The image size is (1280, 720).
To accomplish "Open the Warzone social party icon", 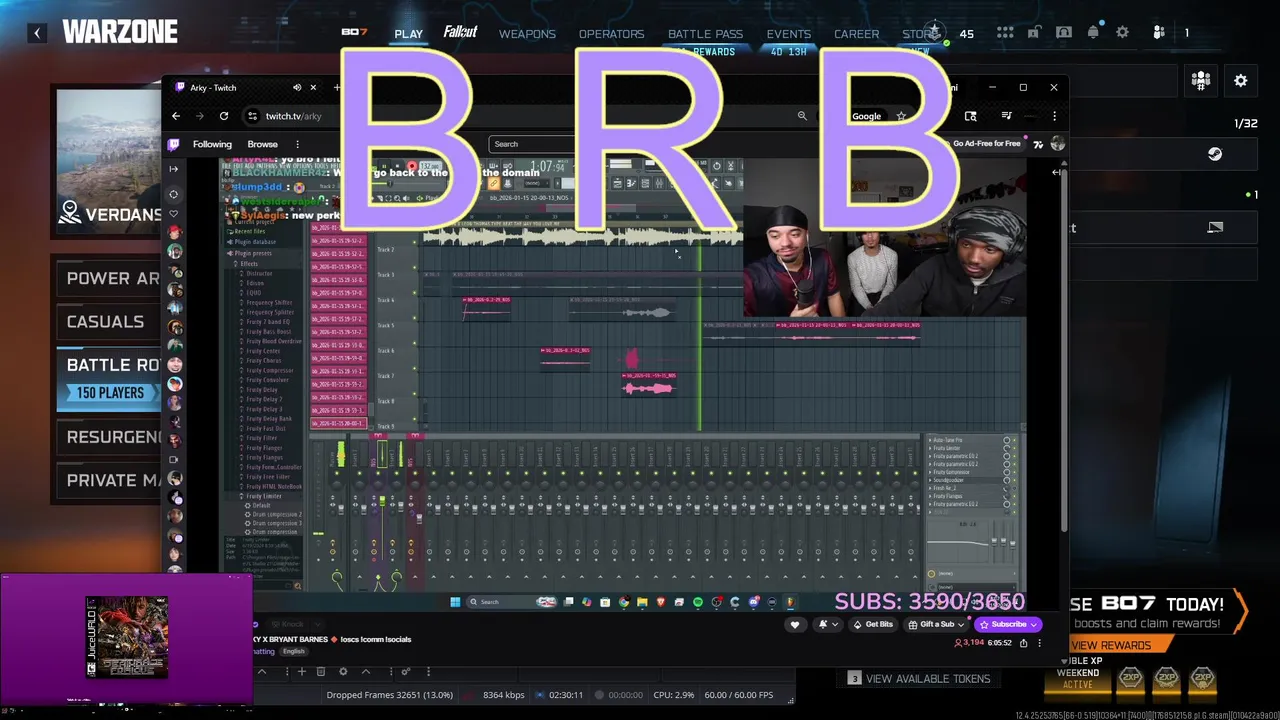I will tap(1159, 32).
